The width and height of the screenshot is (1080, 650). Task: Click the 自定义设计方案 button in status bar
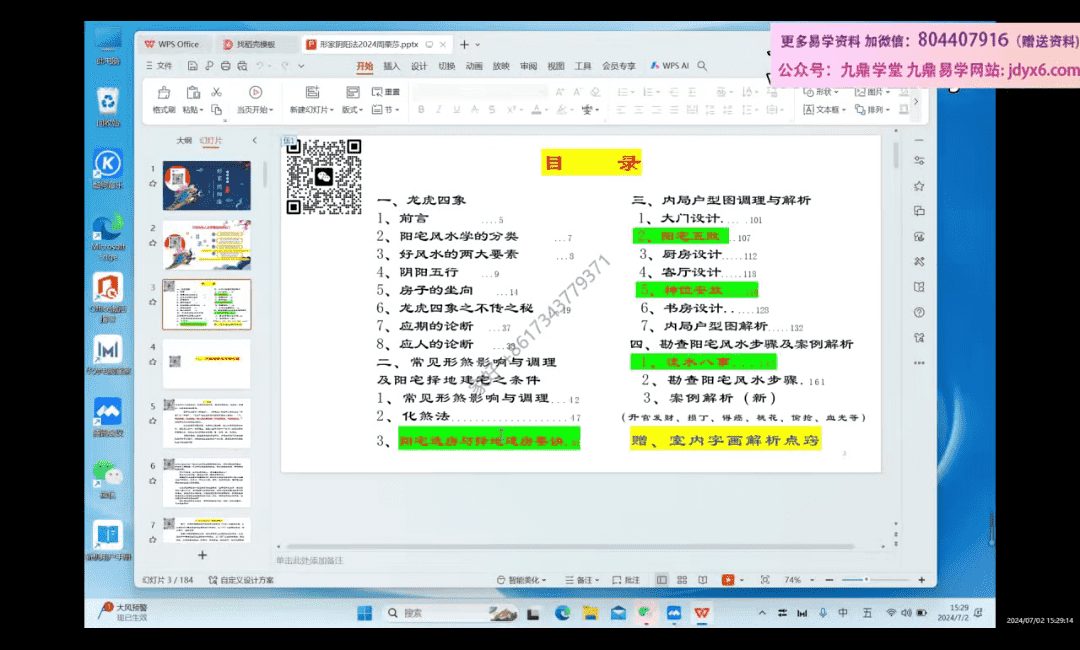(241, 580)
